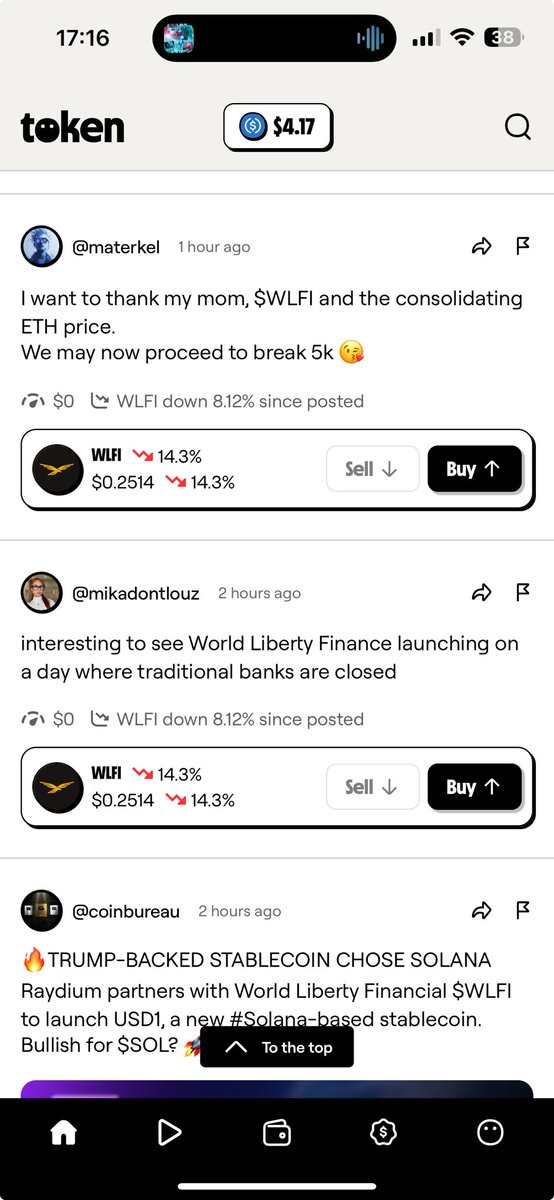The image size is (554, 1200).
Task: Report the @coinbureau post with flag
Action: coord(522,910)
